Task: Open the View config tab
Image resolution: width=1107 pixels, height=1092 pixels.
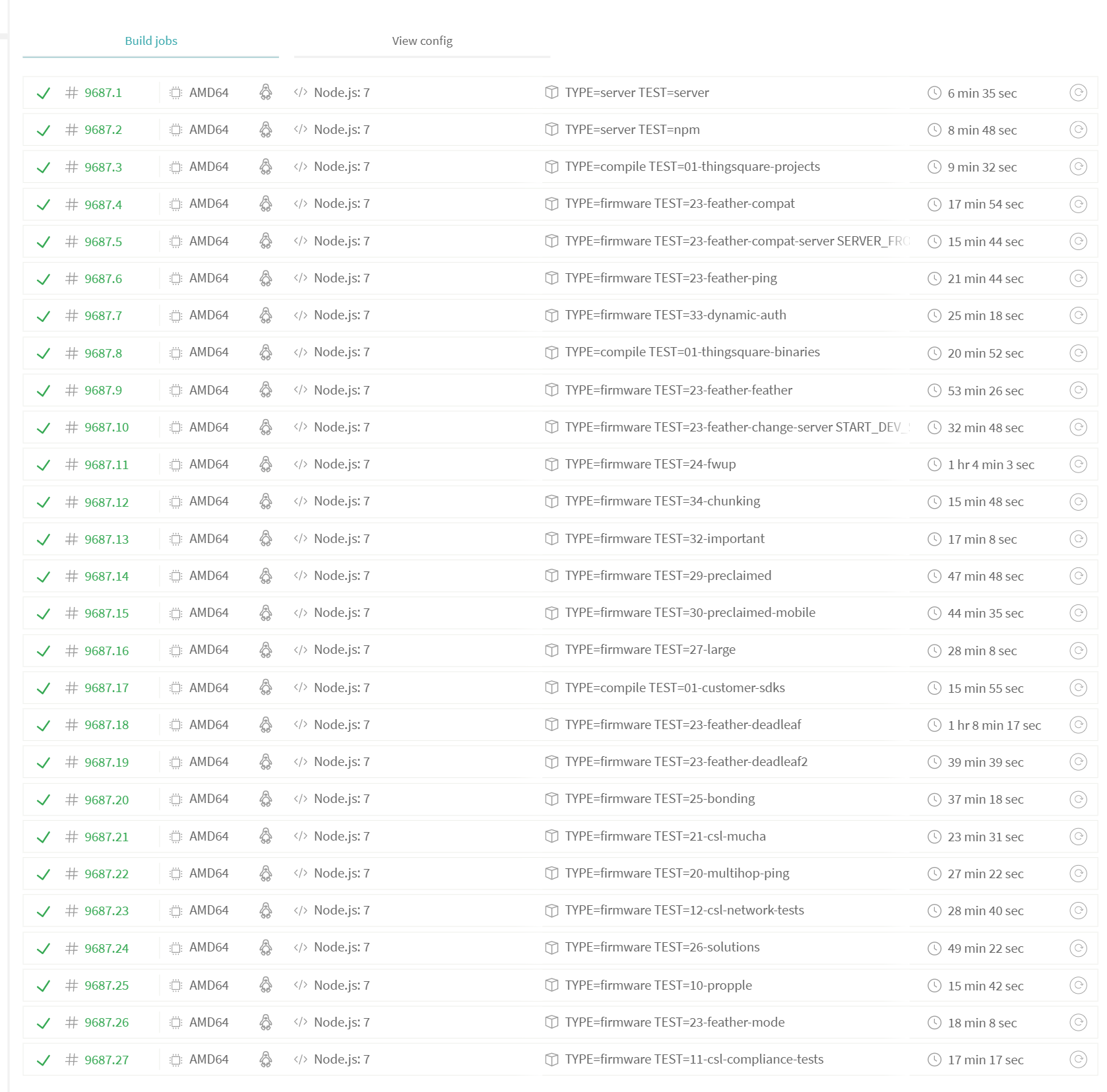Action: click(422, 41)
